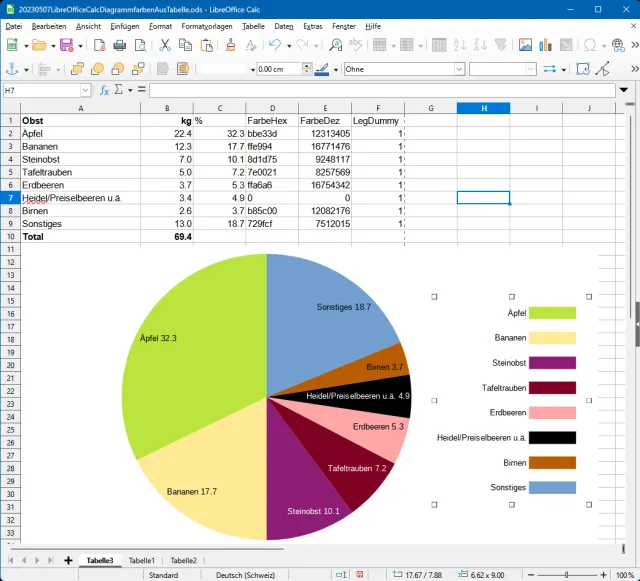Click the Cut scissors icon
This screenshot has height=581, width=640.
164,45
